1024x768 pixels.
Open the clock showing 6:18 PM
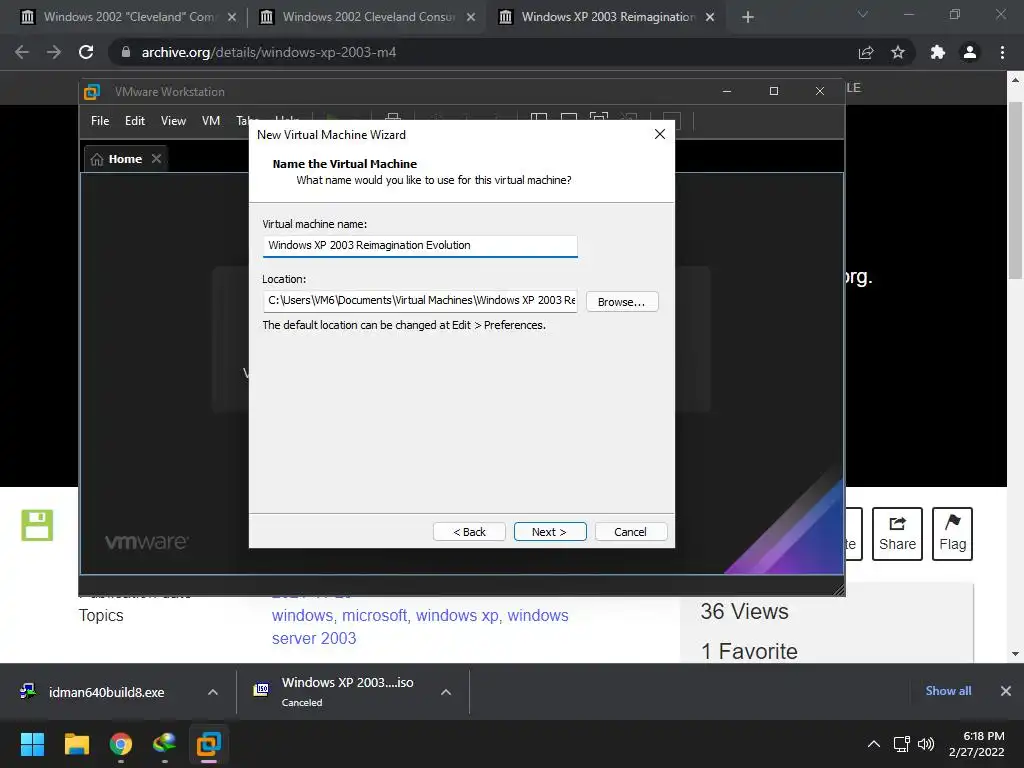click(x=976, y=744)
